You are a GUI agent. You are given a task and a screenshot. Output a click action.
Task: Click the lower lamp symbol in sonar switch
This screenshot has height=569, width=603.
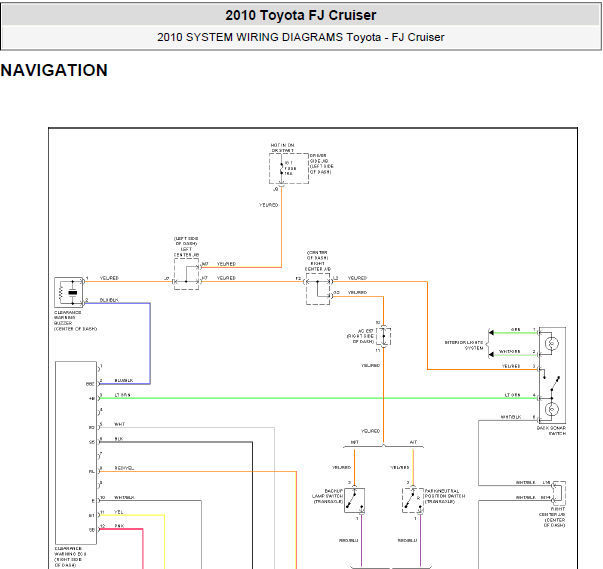pos(552,409)
